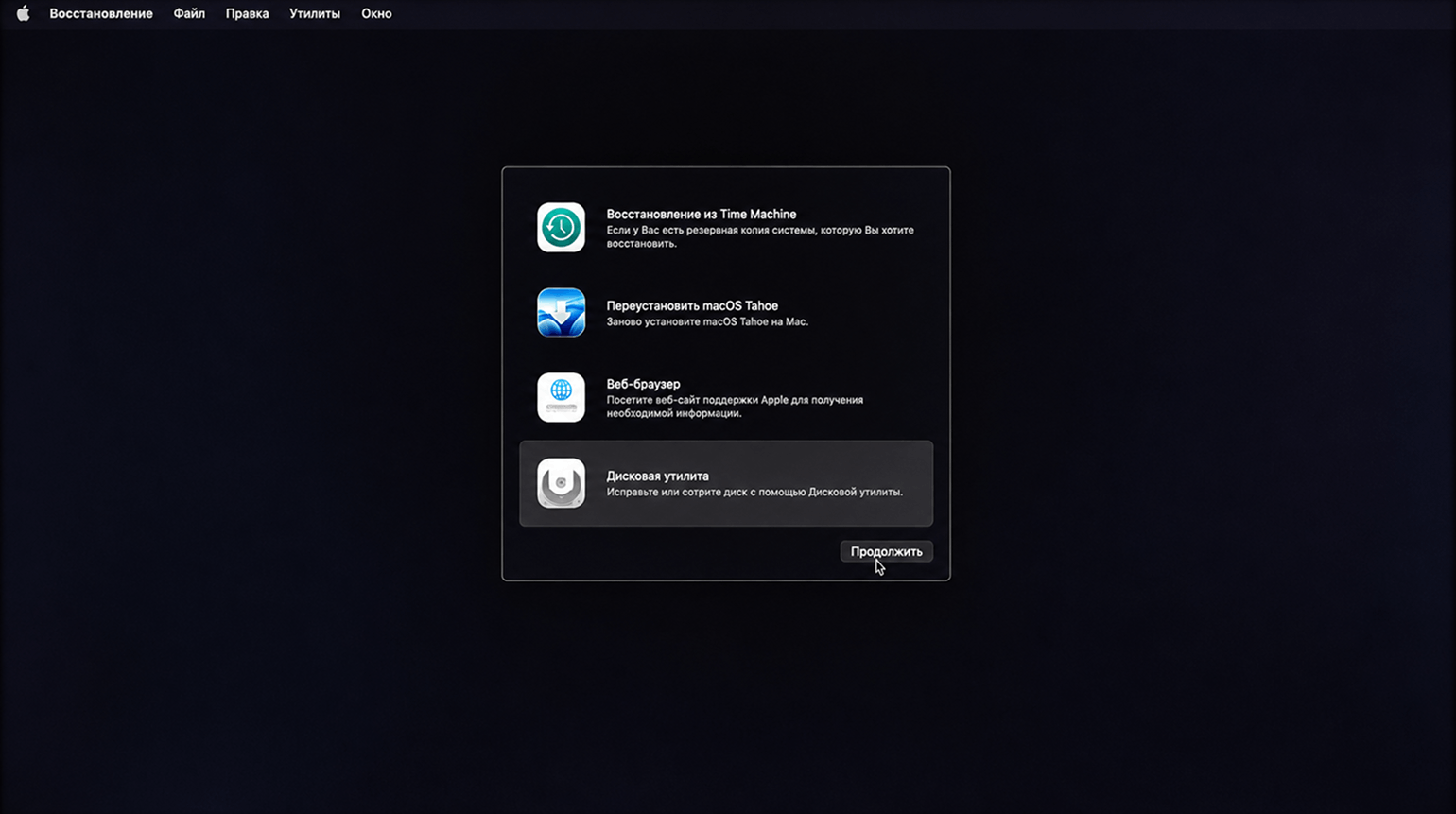This screenshot has height=814, width=1456.
Task: Click the Disk Utility drive icon
Action: [x=561, y=483]
